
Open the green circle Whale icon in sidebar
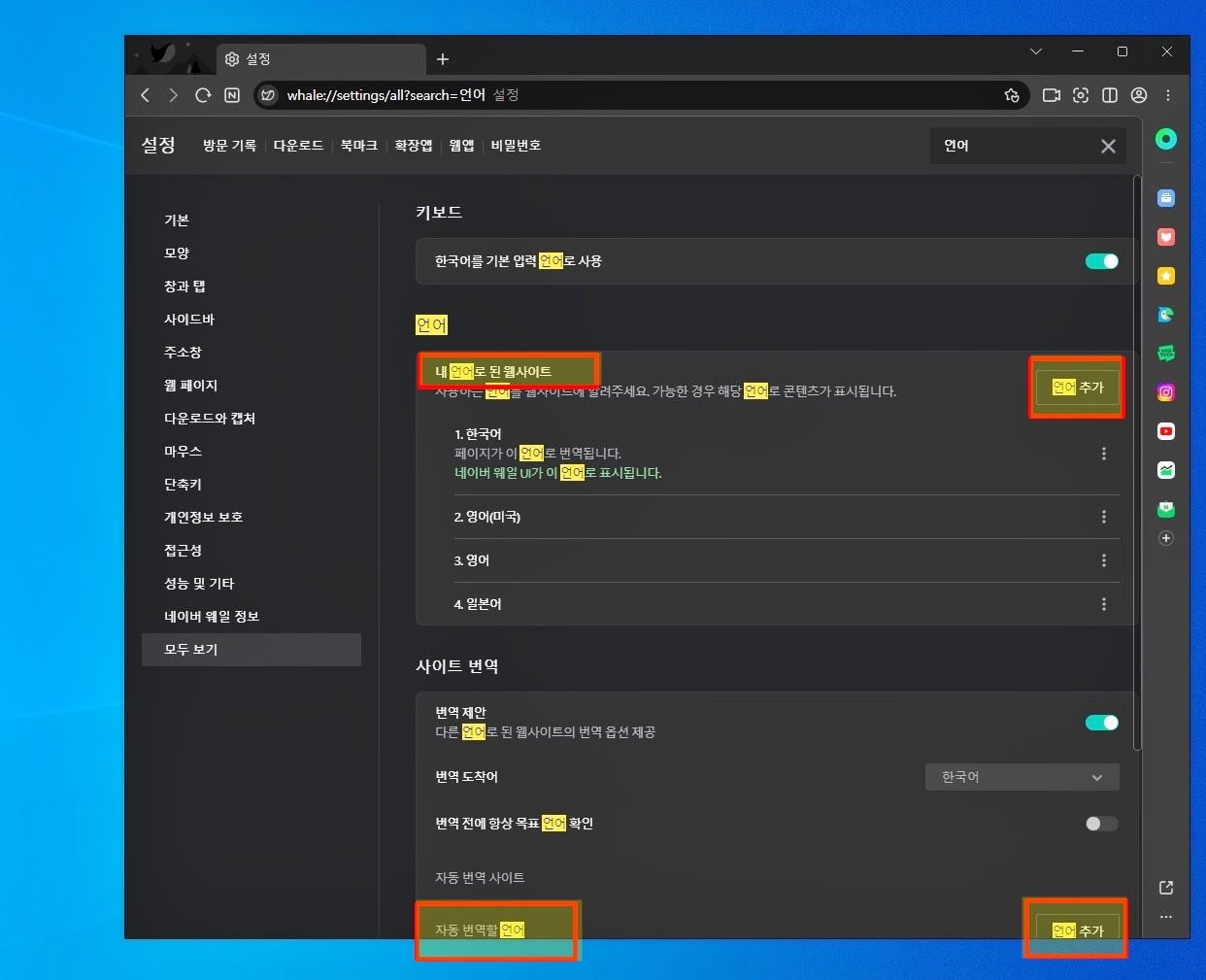(1166, 139)
